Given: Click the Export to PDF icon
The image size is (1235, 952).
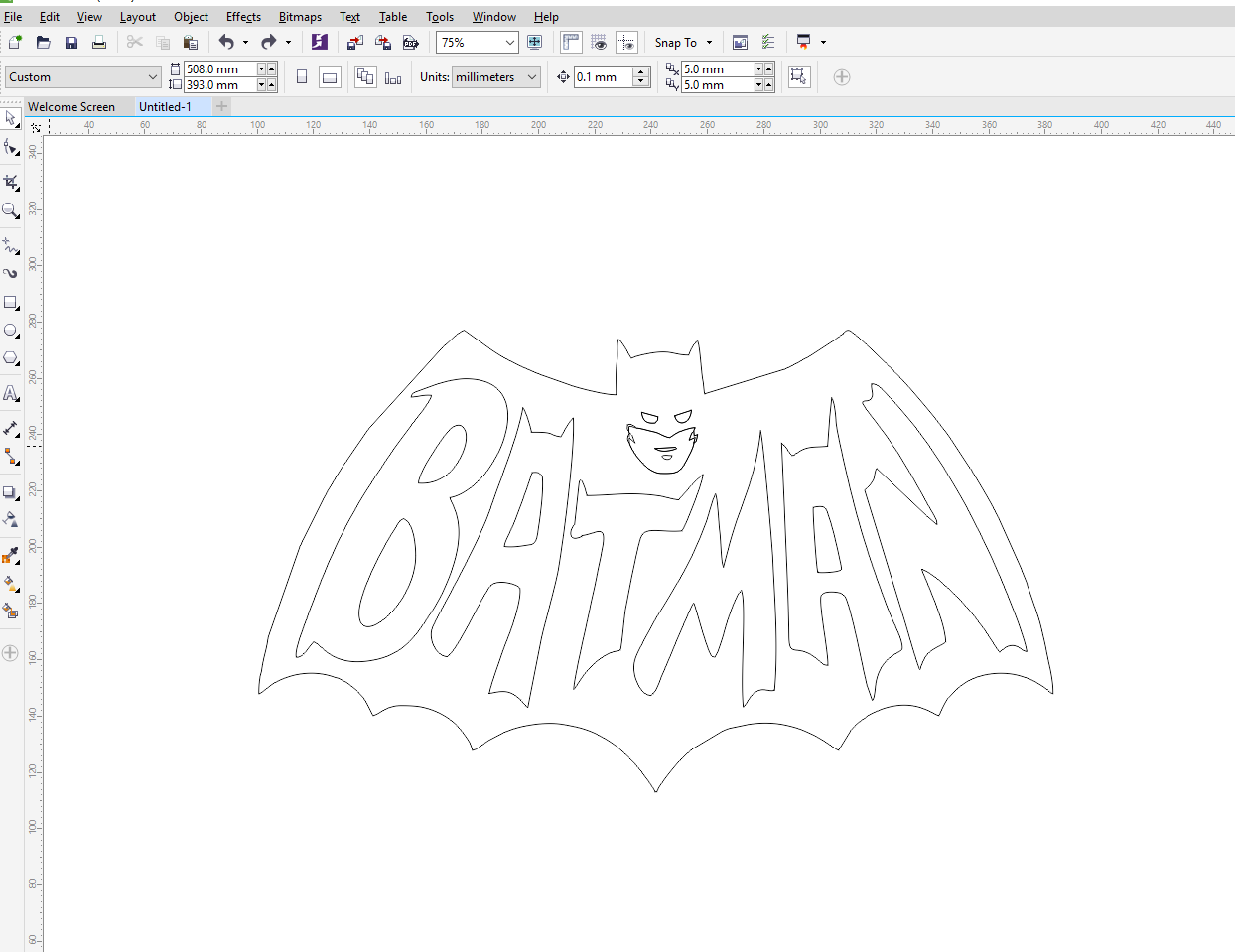Looking at the screenshot, I should pyautogui.click(x=410, y=42).
